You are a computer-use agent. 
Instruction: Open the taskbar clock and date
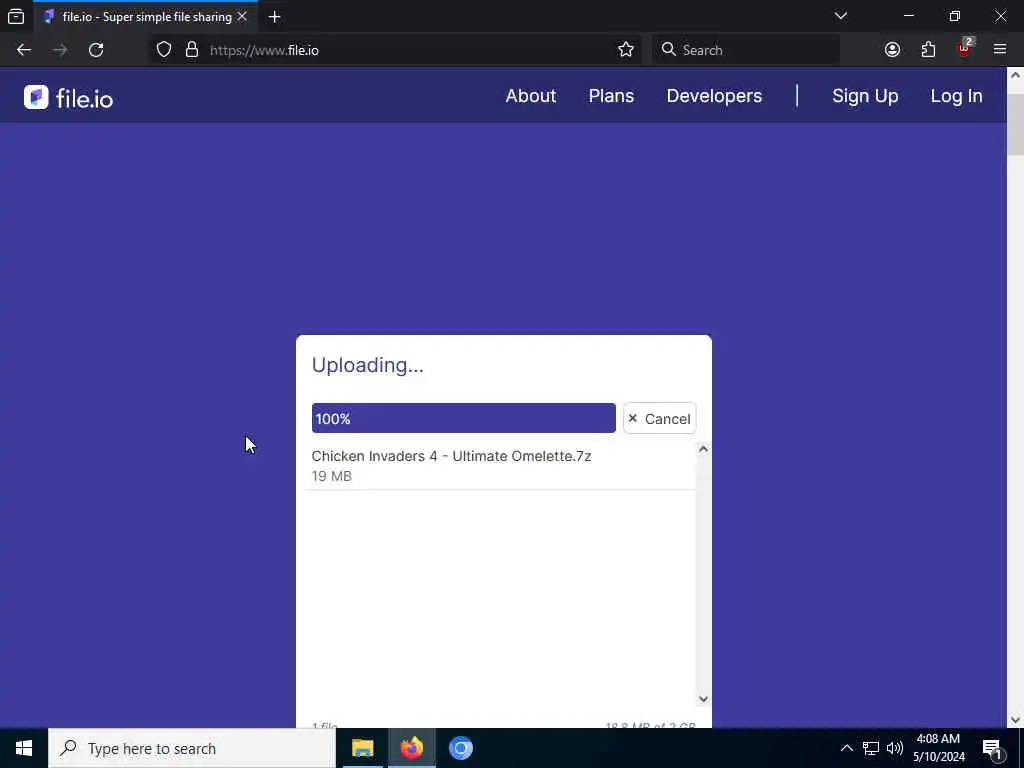938,748
